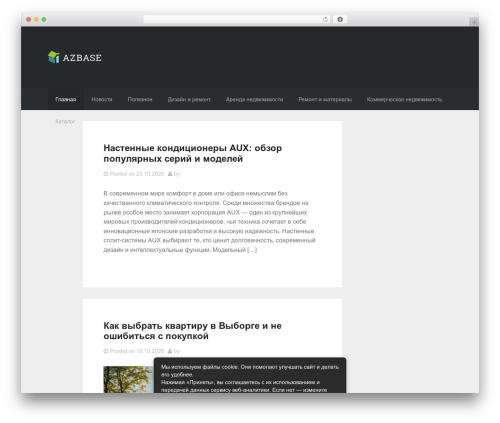Click the AZBASE house logo icon

click(x=54, y=57)
